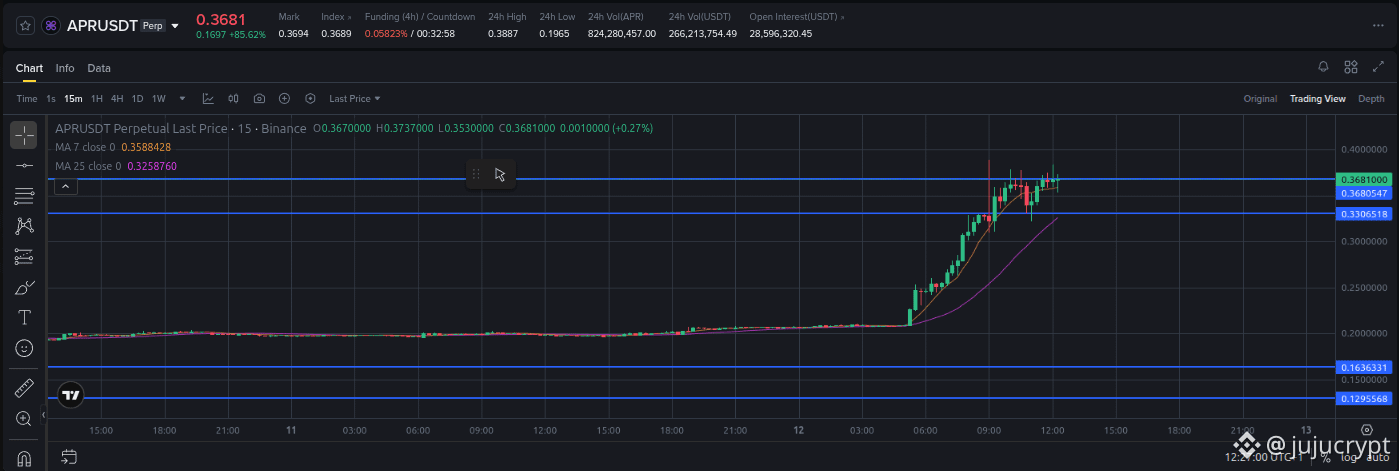Open price alert bell icon
The image size is (1399, 471).
coord(1323,67)
